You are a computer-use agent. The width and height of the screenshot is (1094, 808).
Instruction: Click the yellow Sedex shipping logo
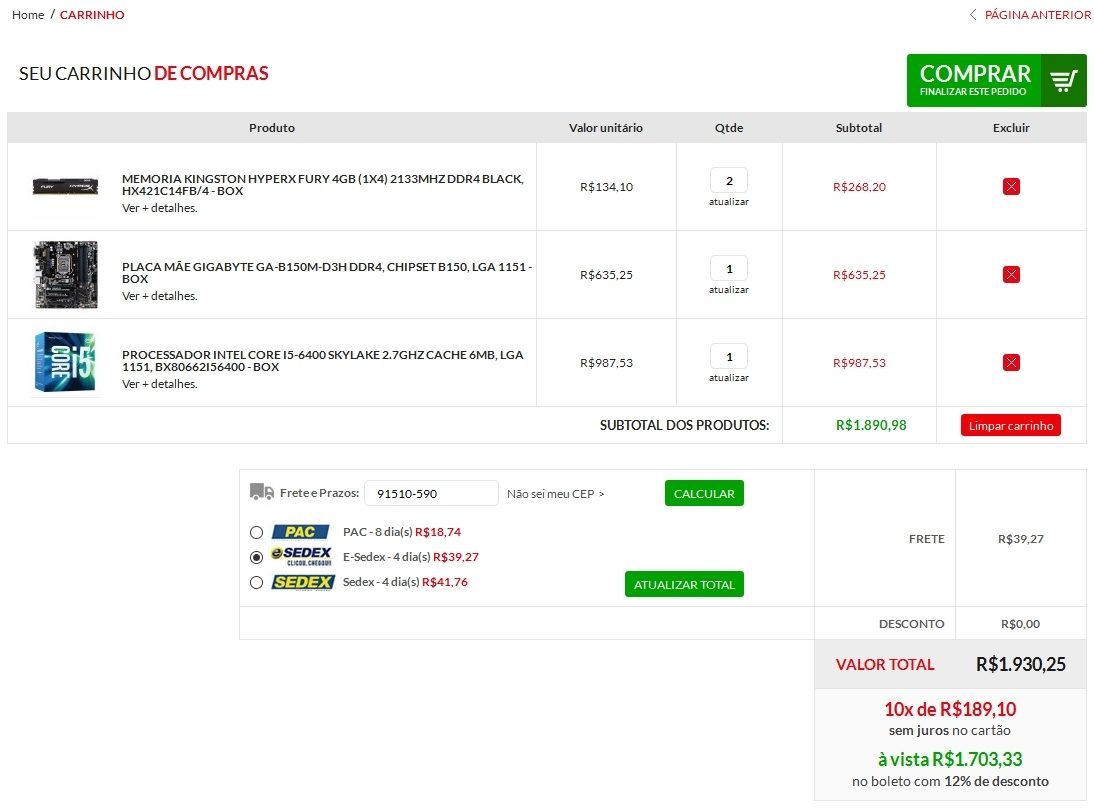point(303,582)
